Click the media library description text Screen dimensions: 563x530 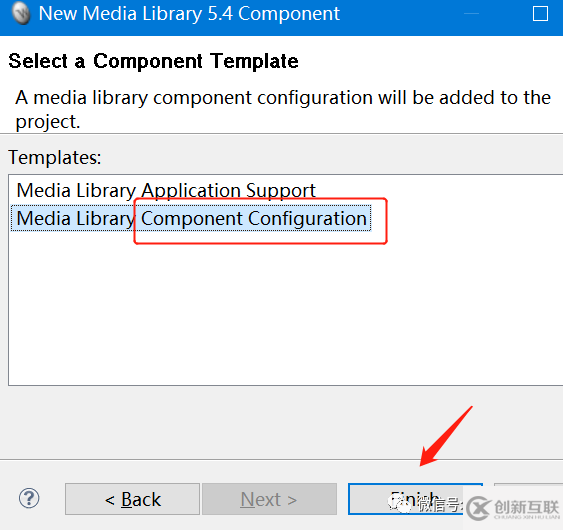pos(283,109)
